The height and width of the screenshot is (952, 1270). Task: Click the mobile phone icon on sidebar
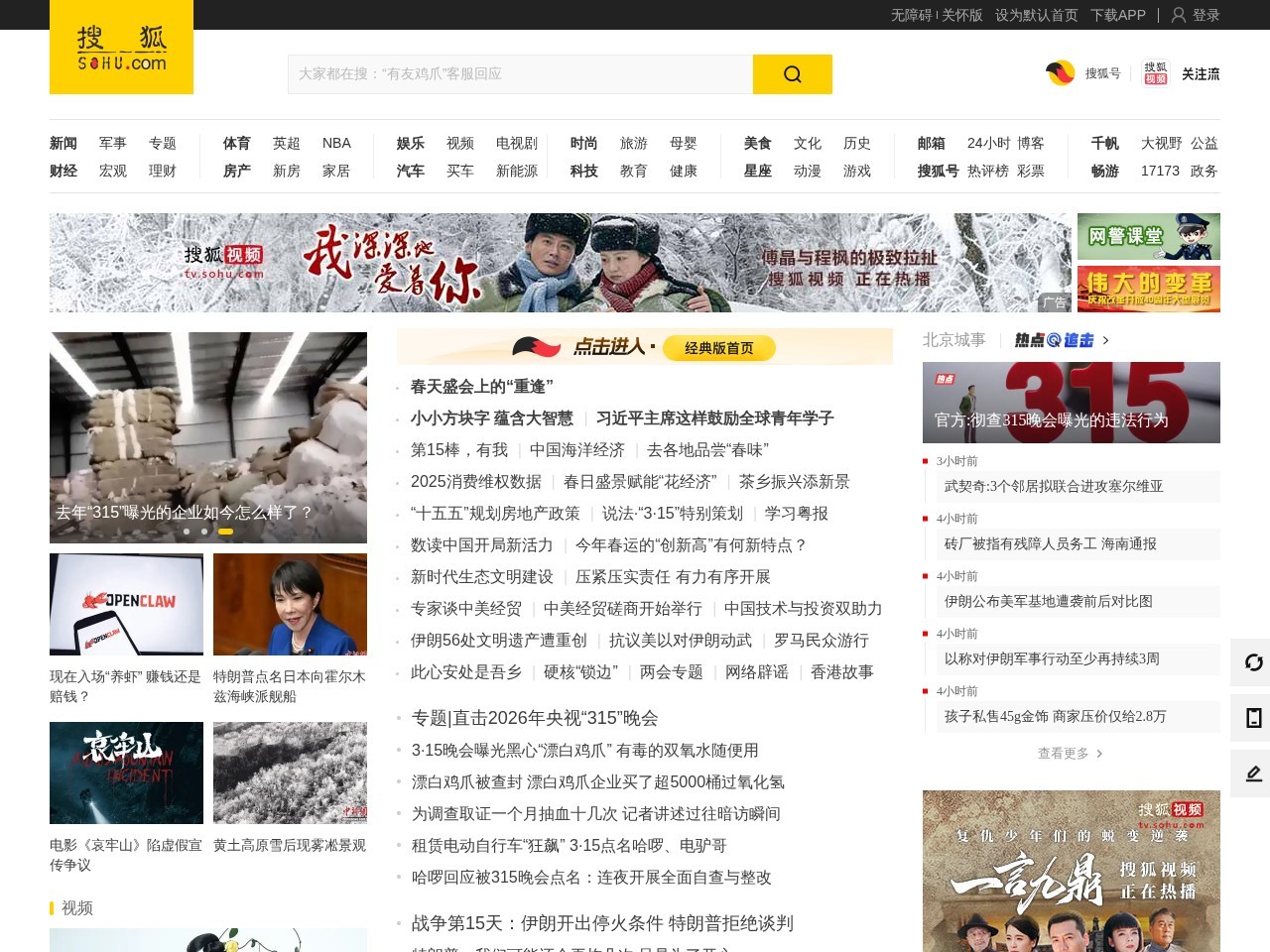pyautogui.click(x=1253, y=718)
